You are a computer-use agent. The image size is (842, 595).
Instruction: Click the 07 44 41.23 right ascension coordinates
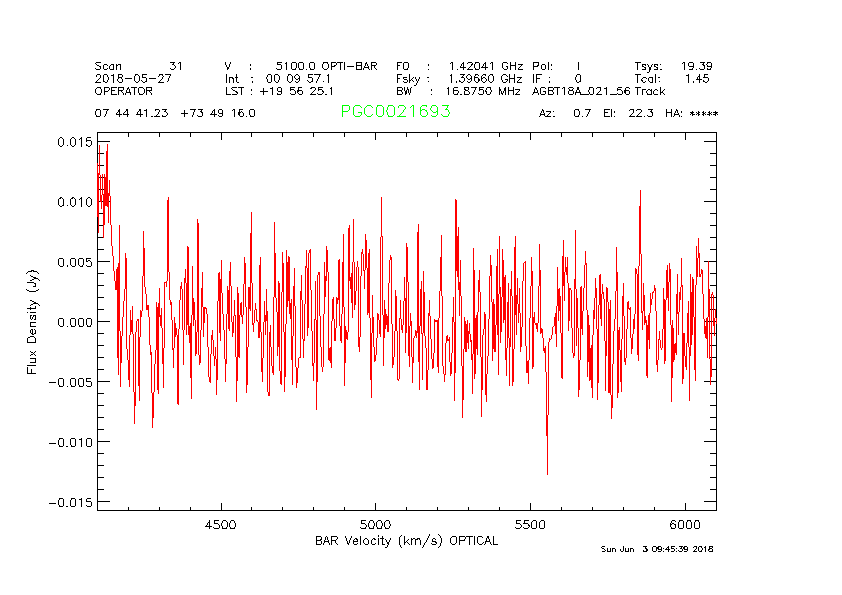(133, 113)
